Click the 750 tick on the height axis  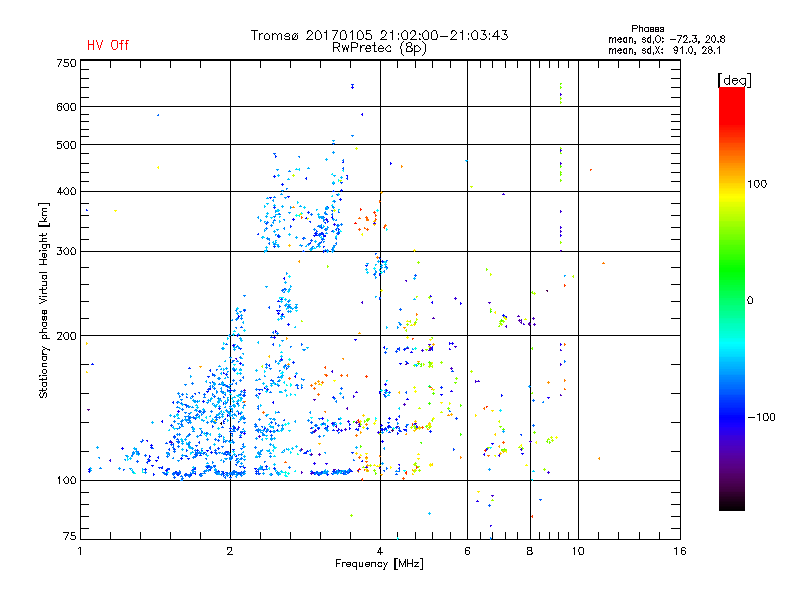66,63
